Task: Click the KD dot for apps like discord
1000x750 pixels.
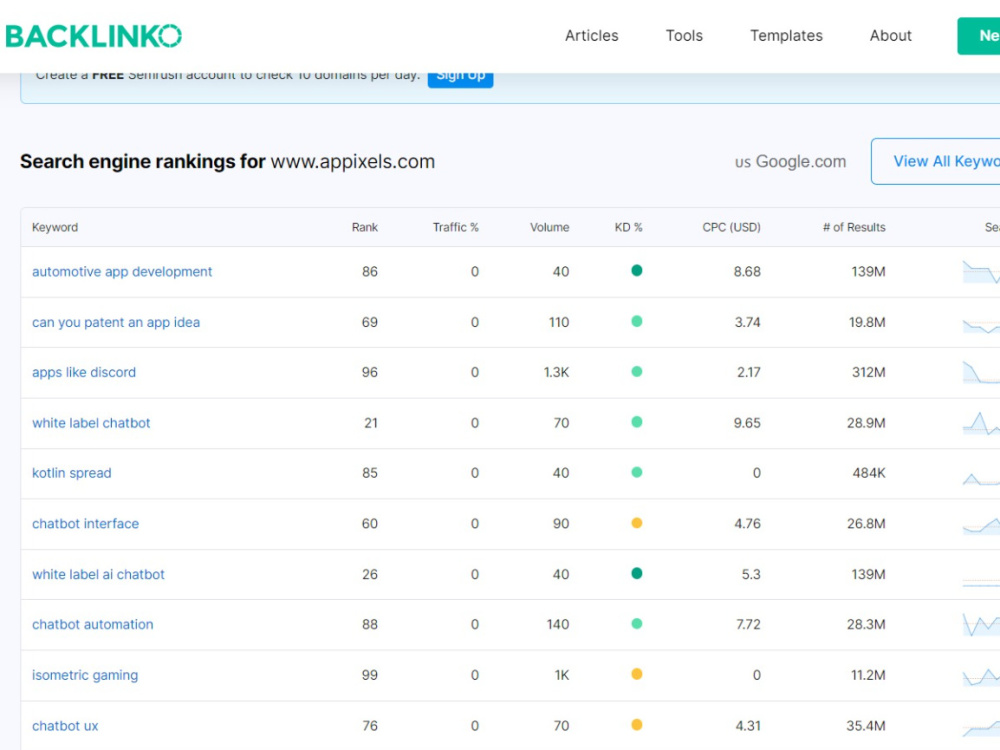Action: click(x=636, y=371)
